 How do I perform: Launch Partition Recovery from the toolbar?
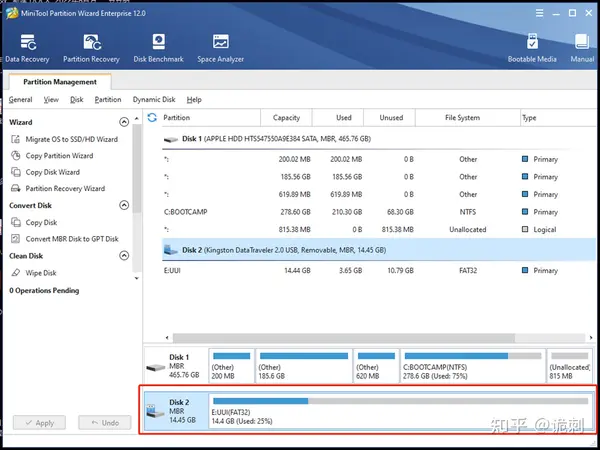(x=91, y=47)
